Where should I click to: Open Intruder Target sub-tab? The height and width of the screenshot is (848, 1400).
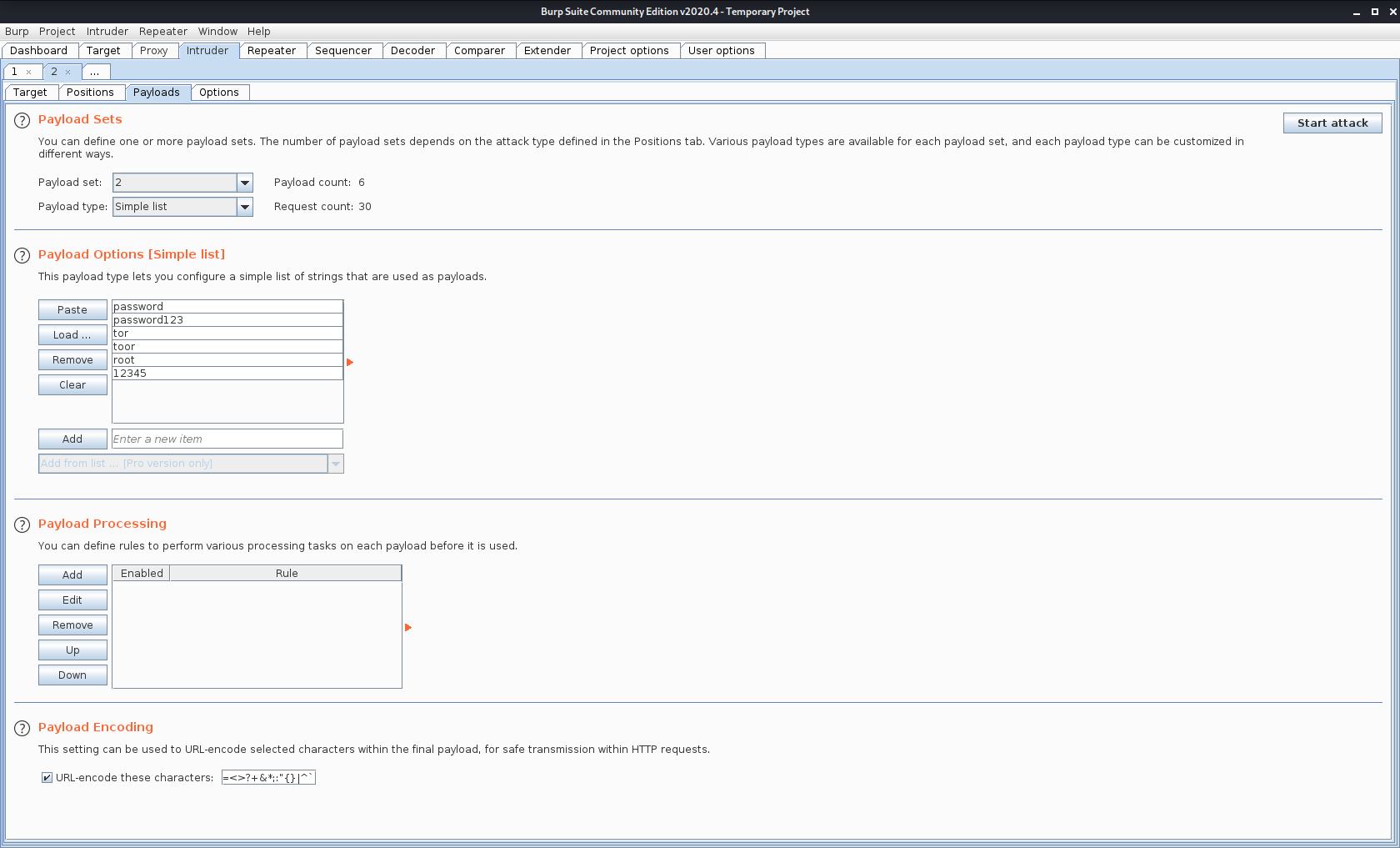click(30, 93)
